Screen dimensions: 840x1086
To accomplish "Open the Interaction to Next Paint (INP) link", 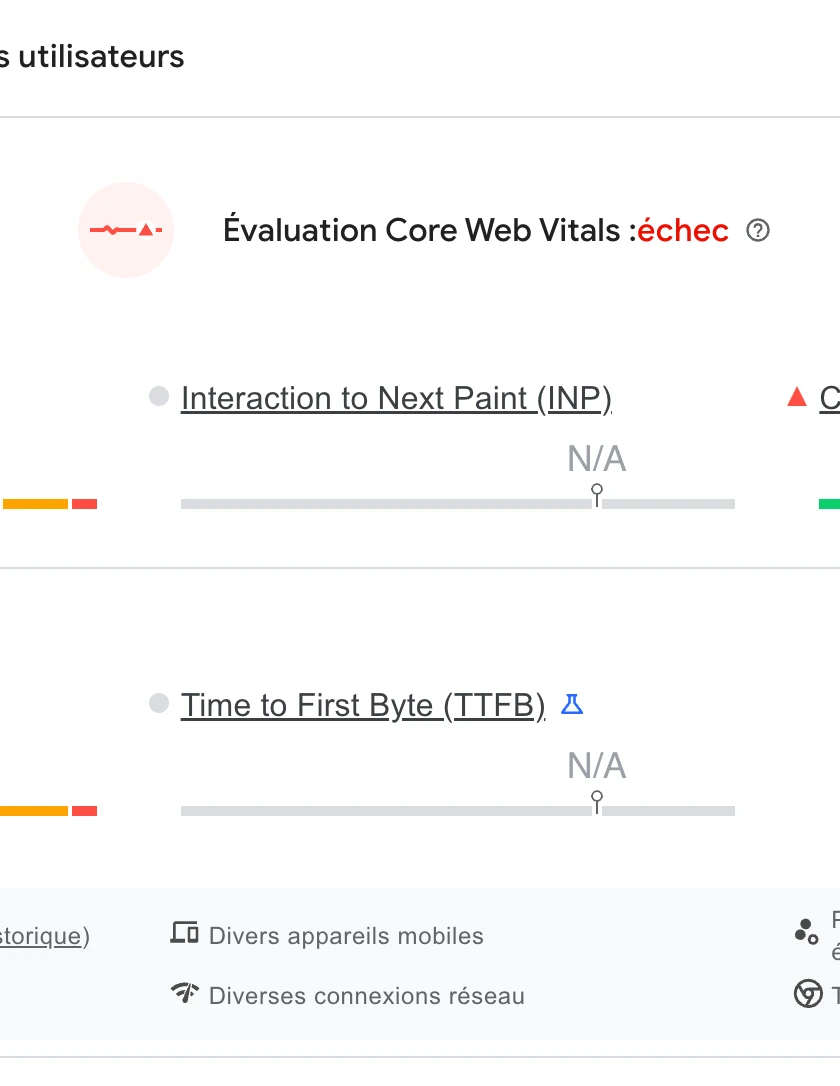I will point(395,397).
